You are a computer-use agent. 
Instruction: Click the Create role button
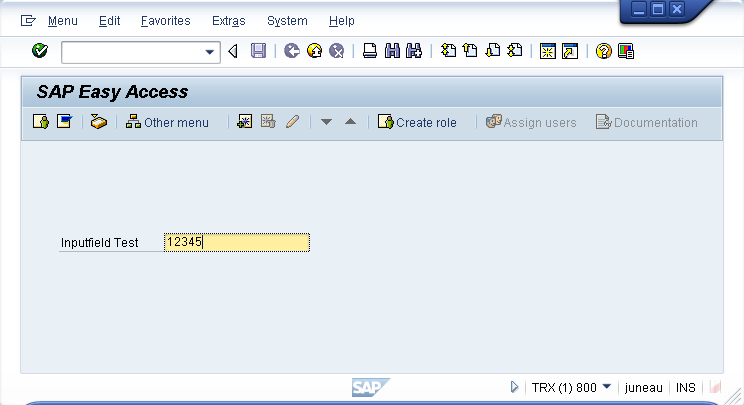click(417, 122)
